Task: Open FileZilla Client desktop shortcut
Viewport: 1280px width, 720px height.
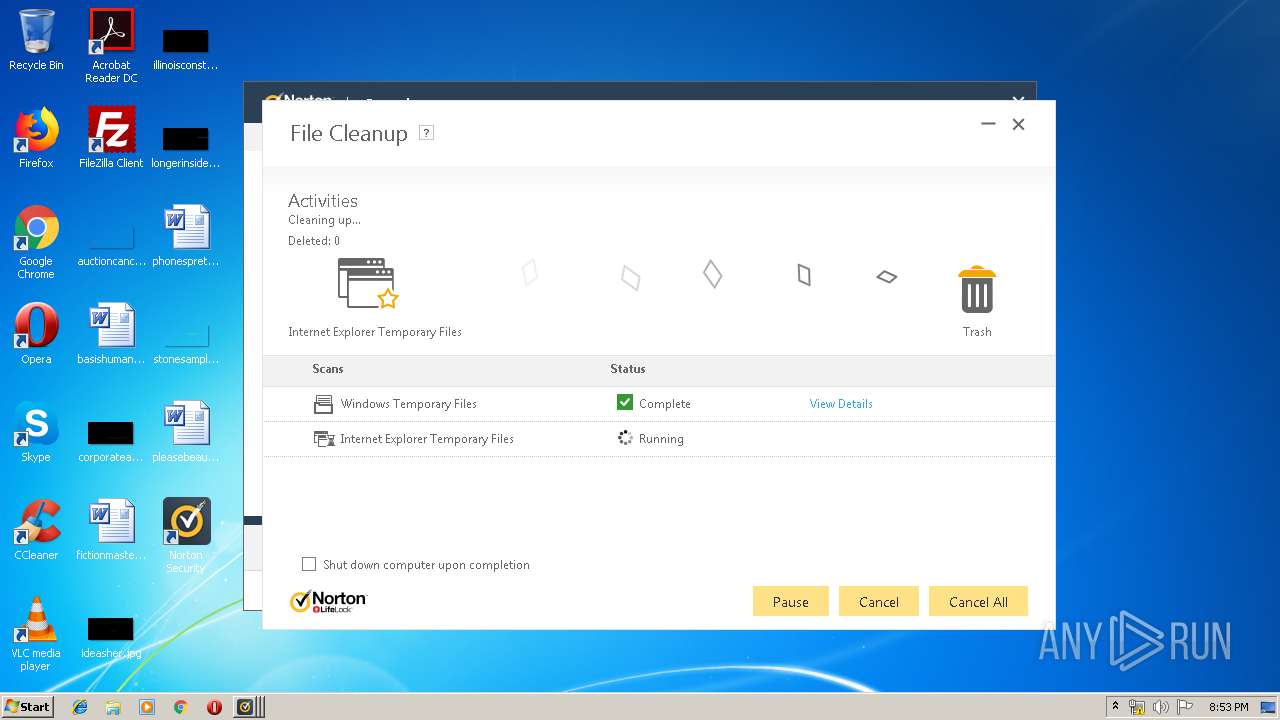Action: (x=111, y=138)
